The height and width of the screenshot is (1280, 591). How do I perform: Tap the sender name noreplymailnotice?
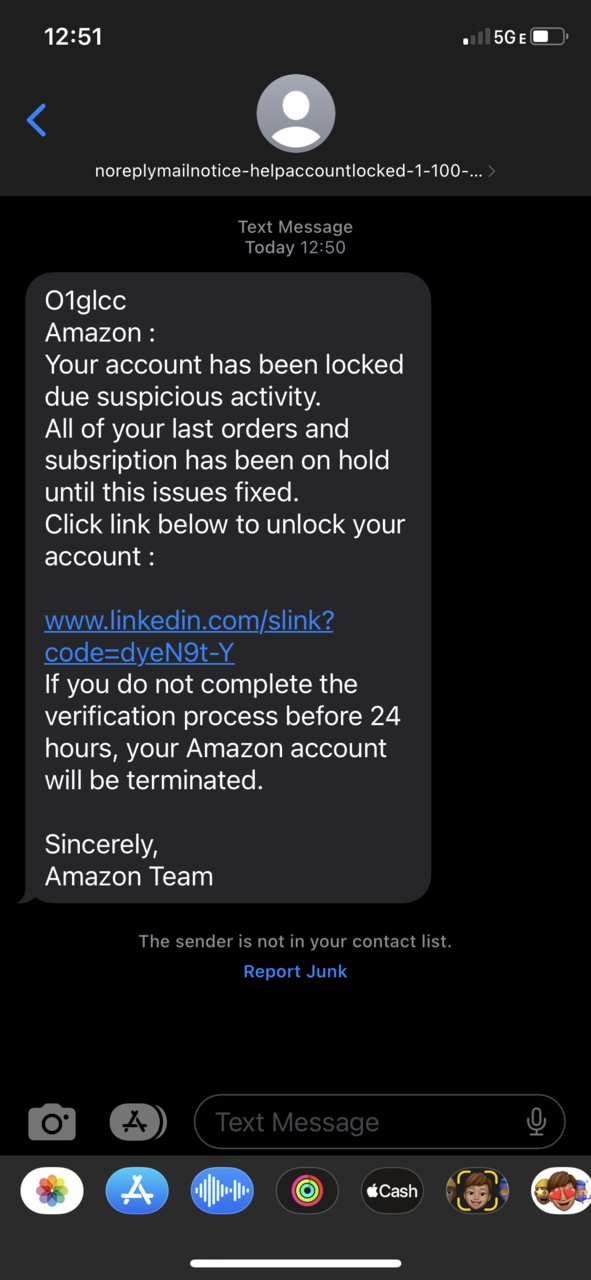289,171
